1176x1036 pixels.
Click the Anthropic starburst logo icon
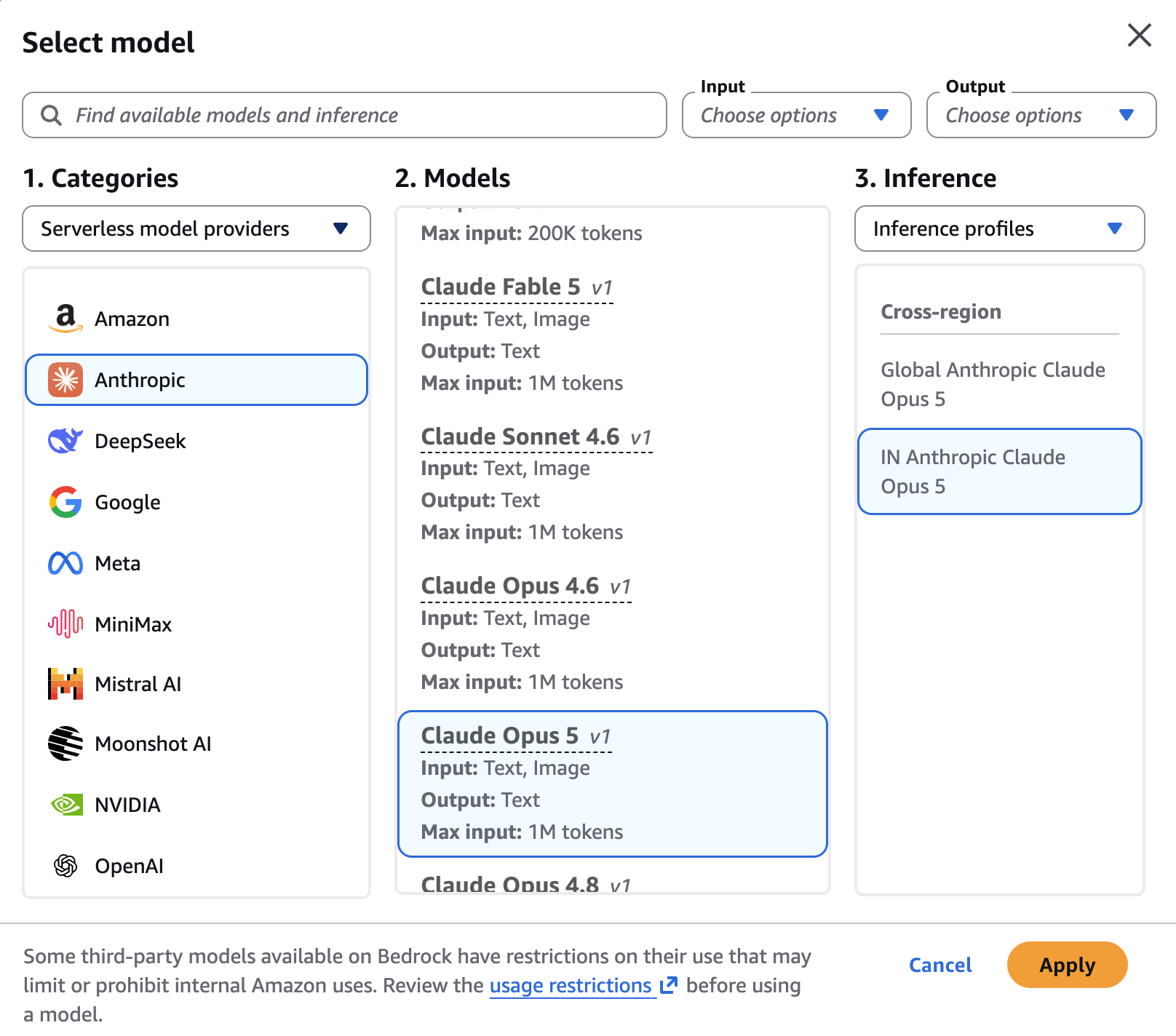coord(65,380)
